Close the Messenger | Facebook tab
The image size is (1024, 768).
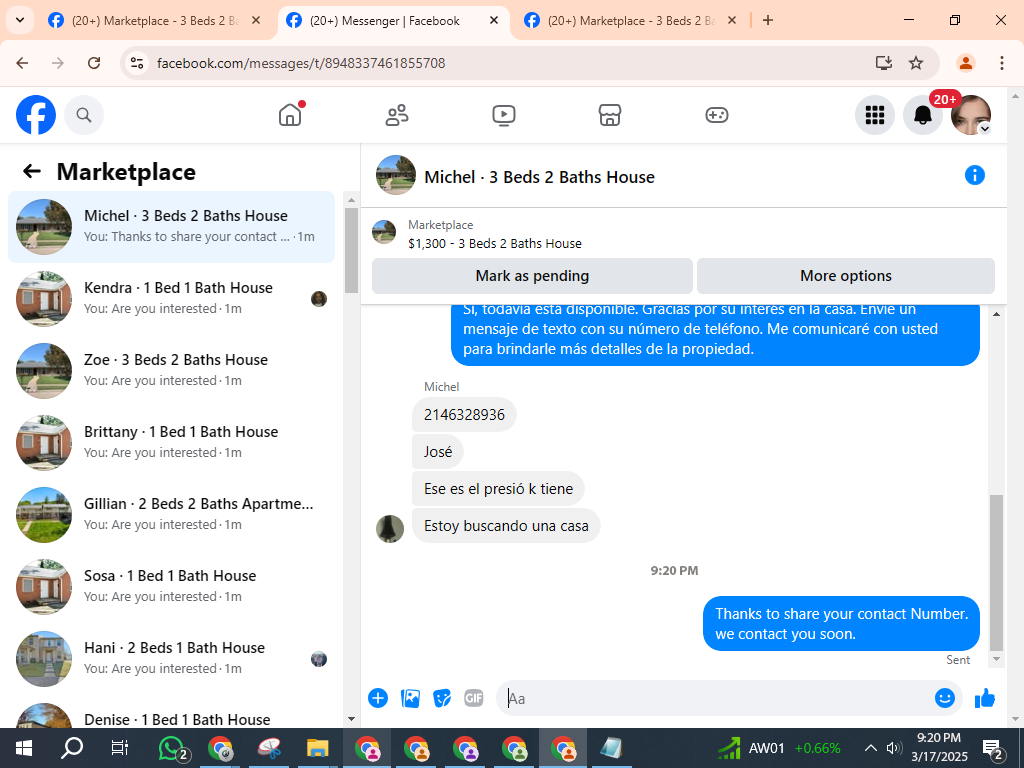[494, 21]
